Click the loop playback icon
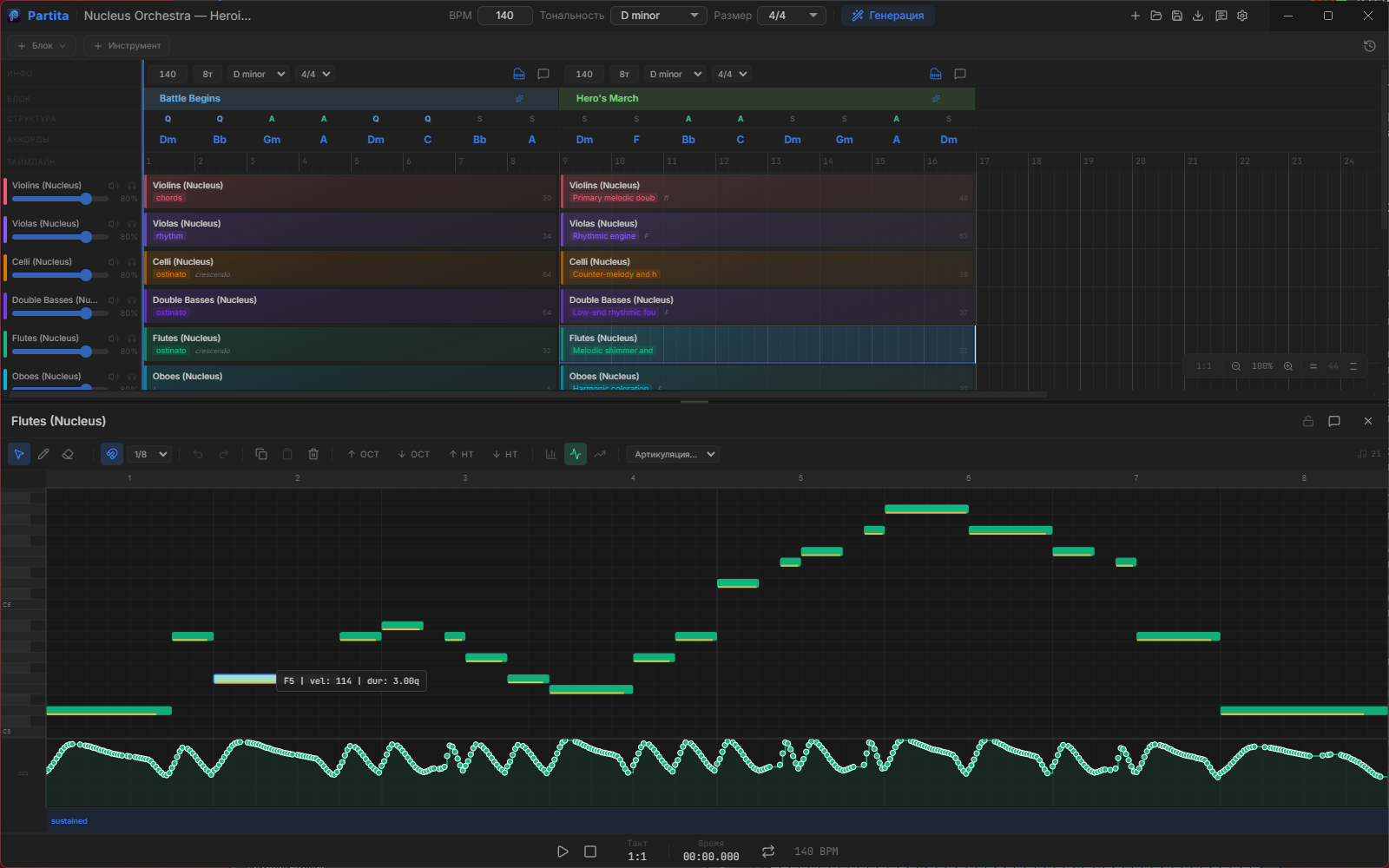 767,852
